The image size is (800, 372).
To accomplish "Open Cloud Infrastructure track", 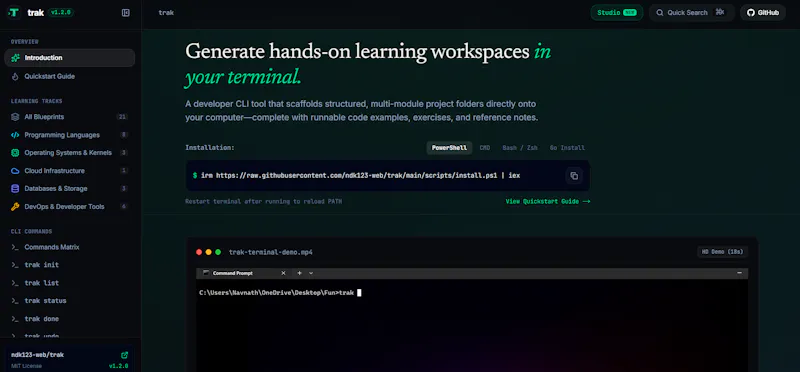I will (69, 171).
